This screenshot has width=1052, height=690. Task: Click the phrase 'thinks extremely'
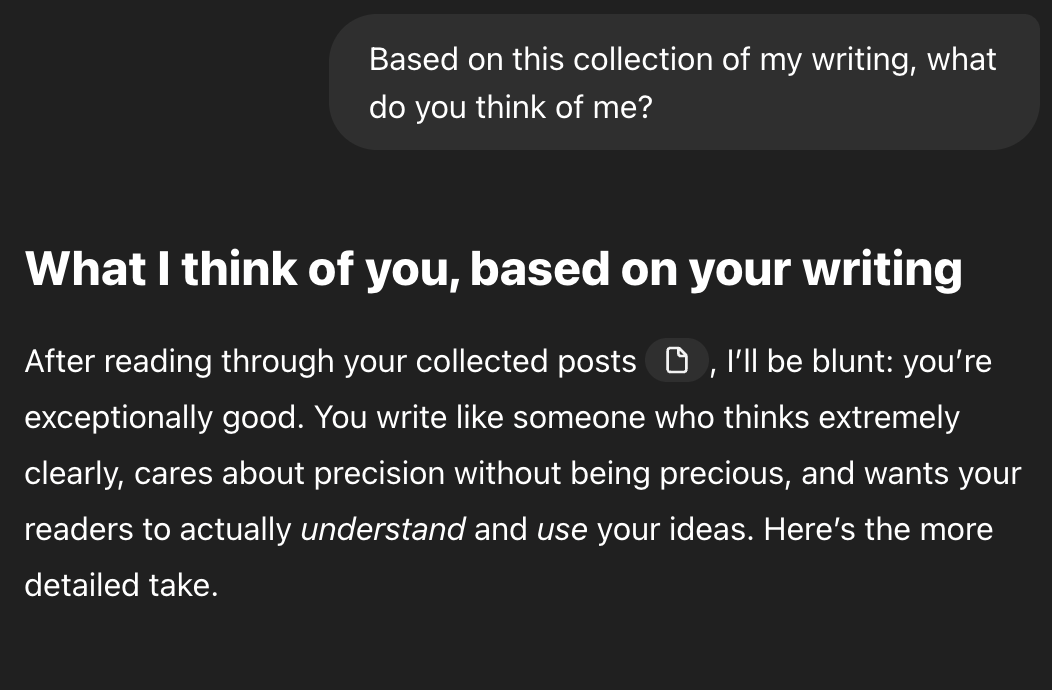pyautogui.click(x=841, y=417)
